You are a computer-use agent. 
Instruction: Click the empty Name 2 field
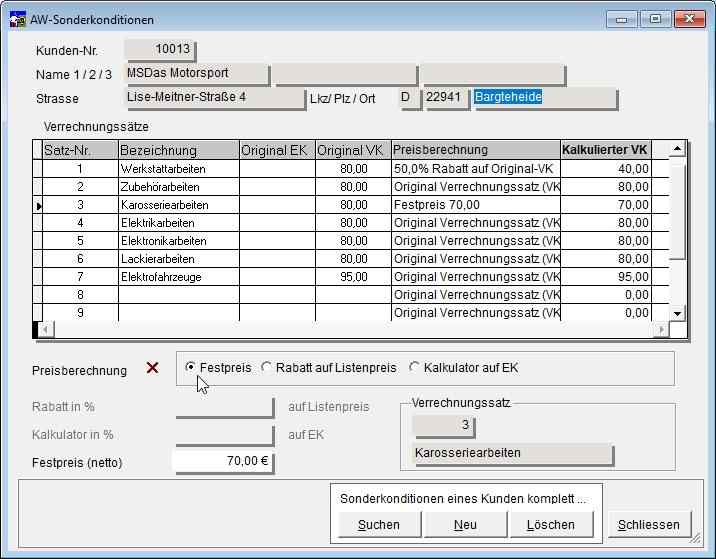[345, 74]
